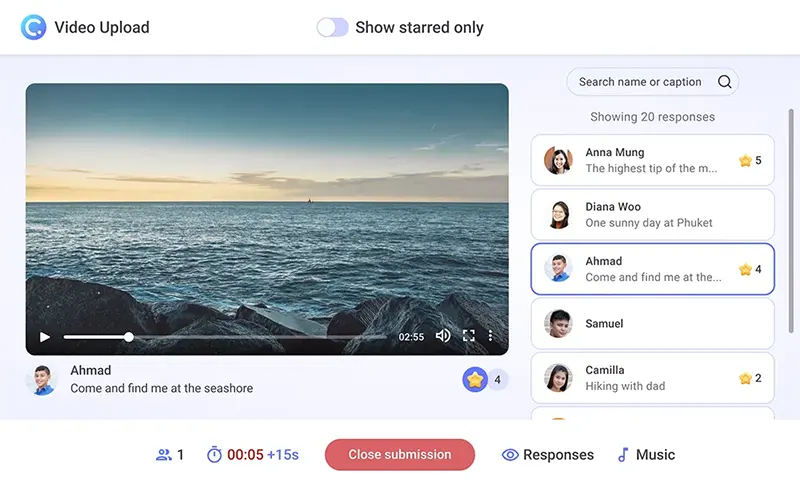Screen dimensions: 800x490
Task: Click the stopwatch timer icon
Action: tap(214, 454)
